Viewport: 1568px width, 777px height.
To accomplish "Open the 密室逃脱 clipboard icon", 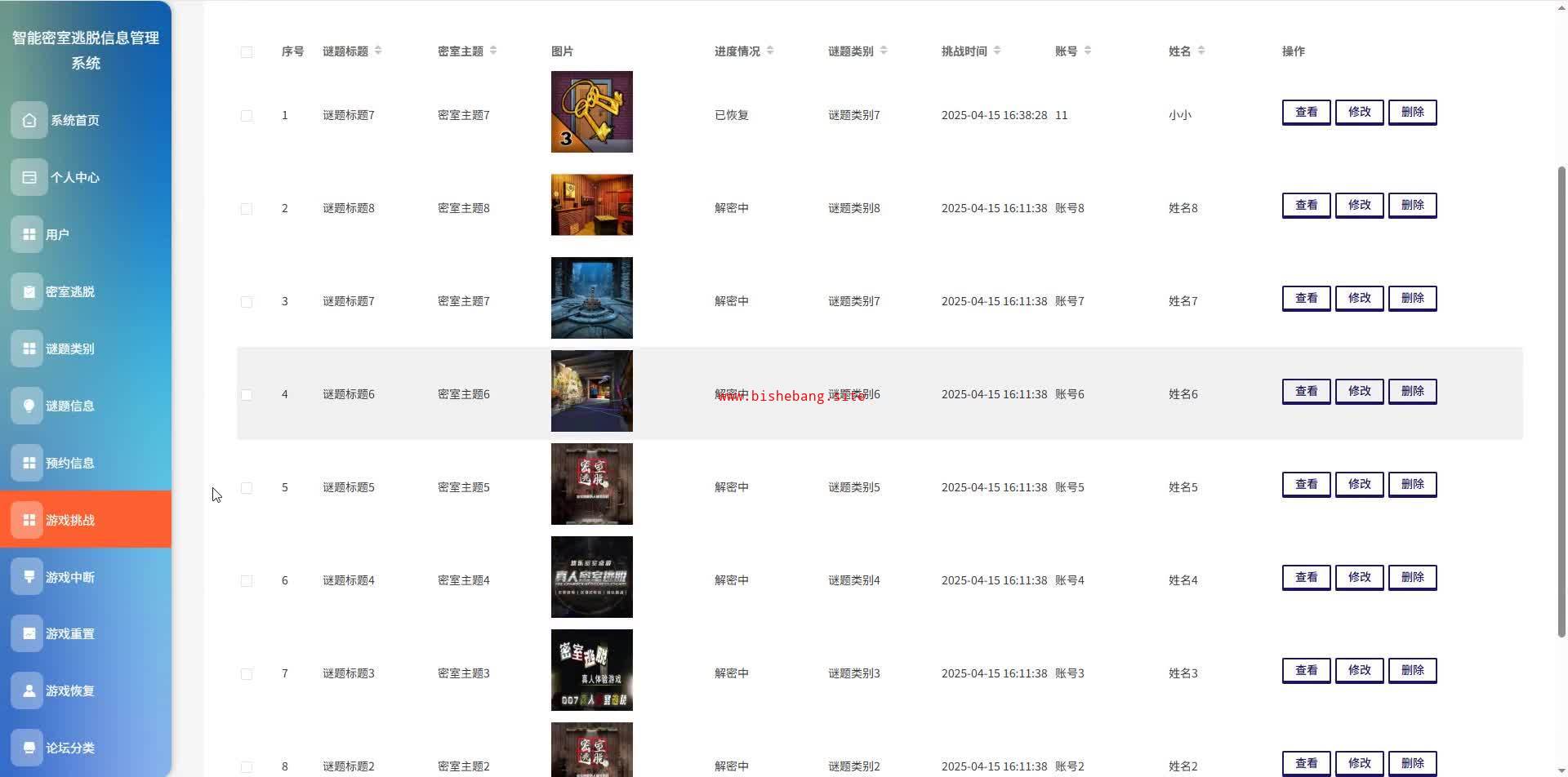I will coord(27,291).
